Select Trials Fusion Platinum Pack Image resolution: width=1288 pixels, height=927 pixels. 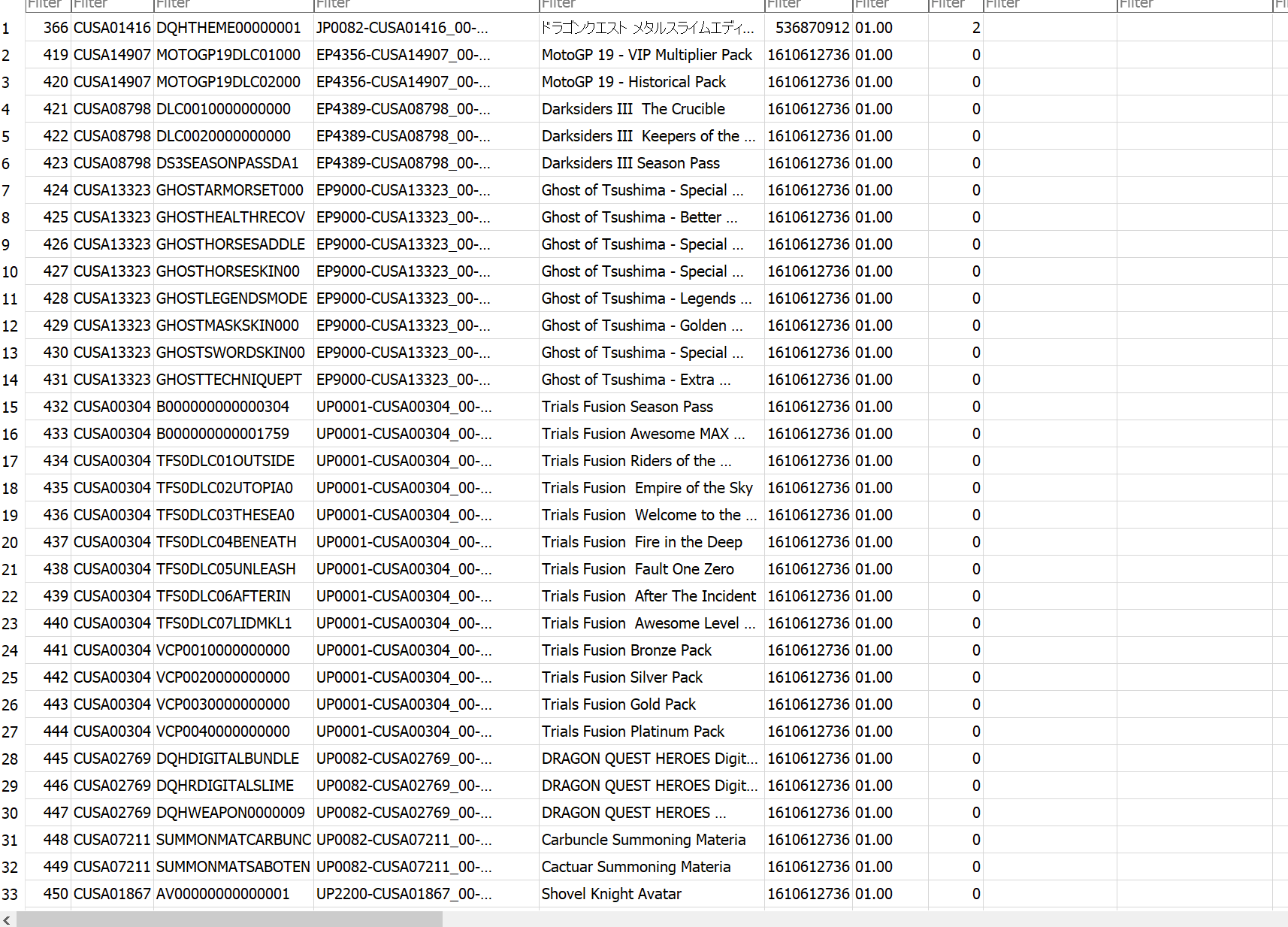(652, 732)
